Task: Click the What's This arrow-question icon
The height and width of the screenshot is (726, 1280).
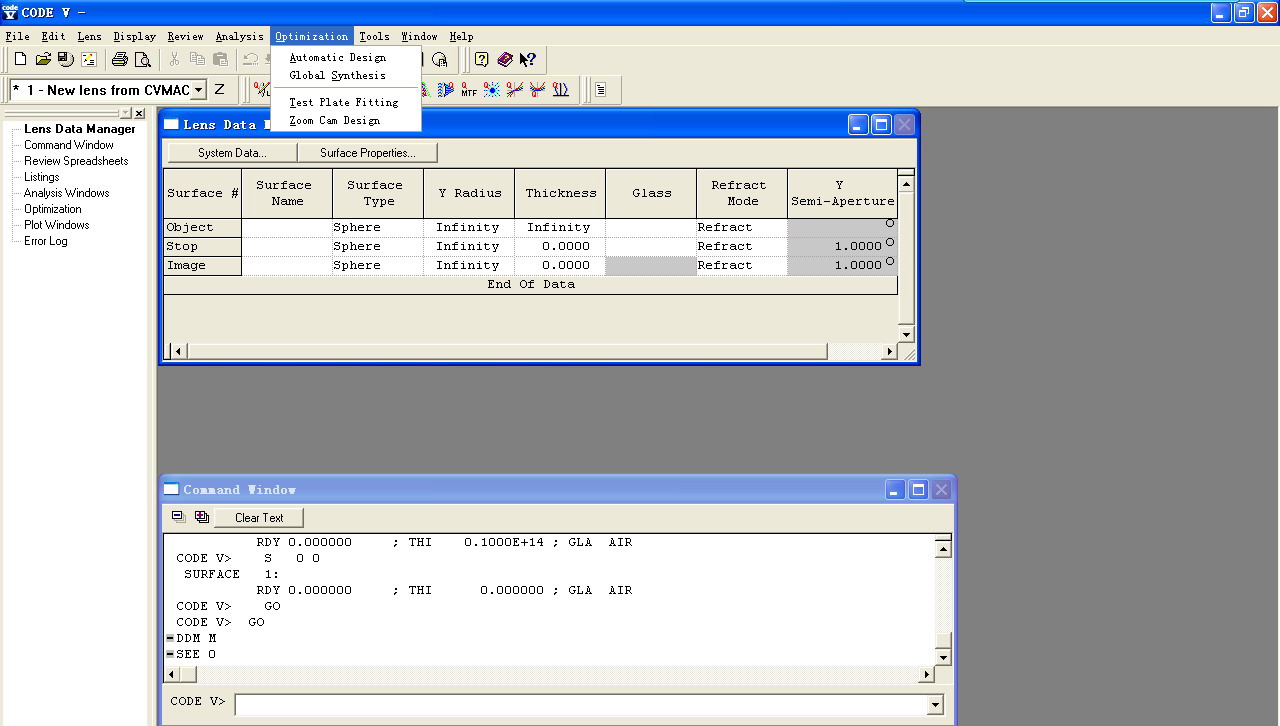Action: 528,60
